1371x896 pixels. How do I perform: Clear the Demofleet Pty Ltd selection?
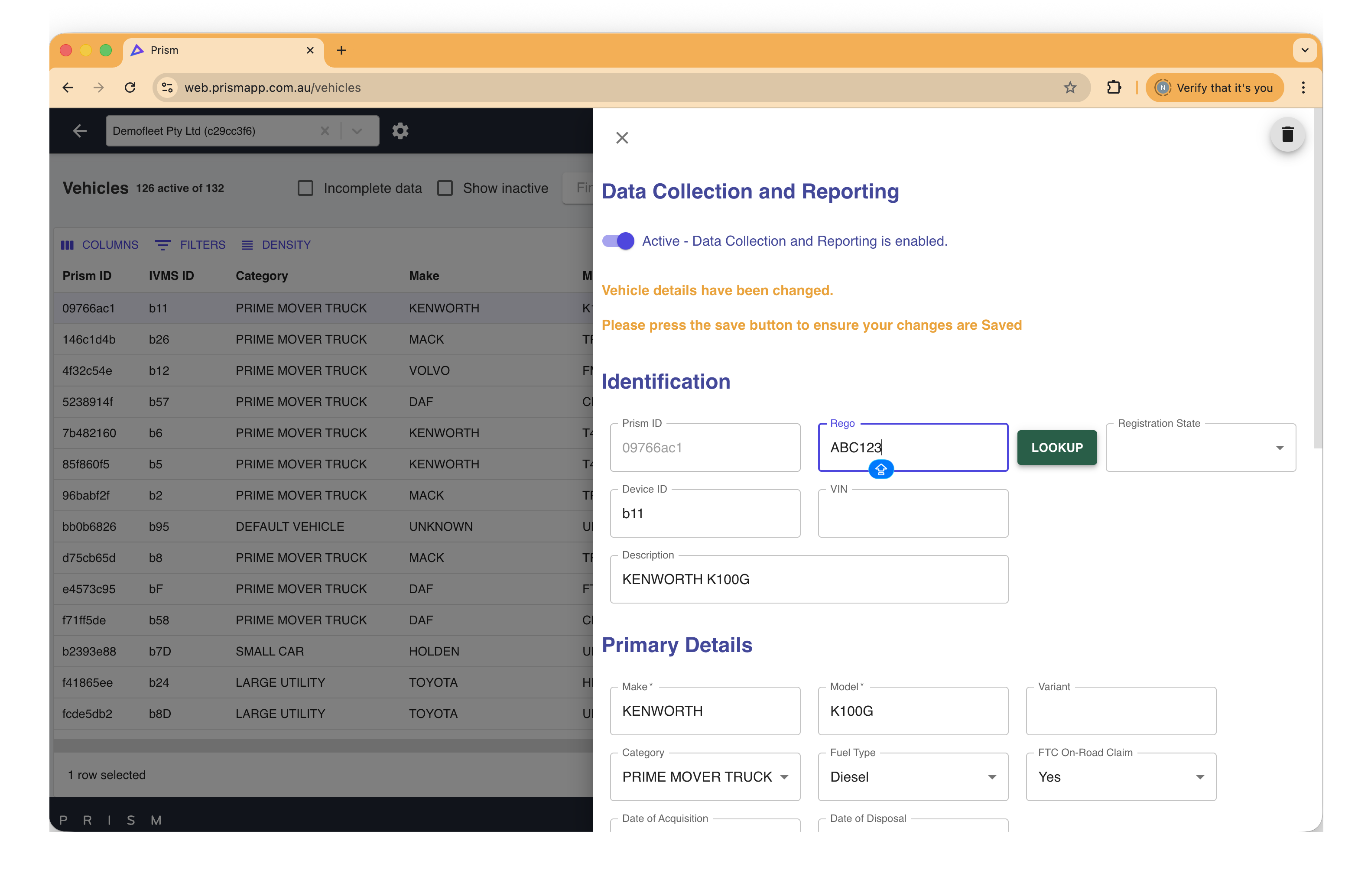pos(325,131)
